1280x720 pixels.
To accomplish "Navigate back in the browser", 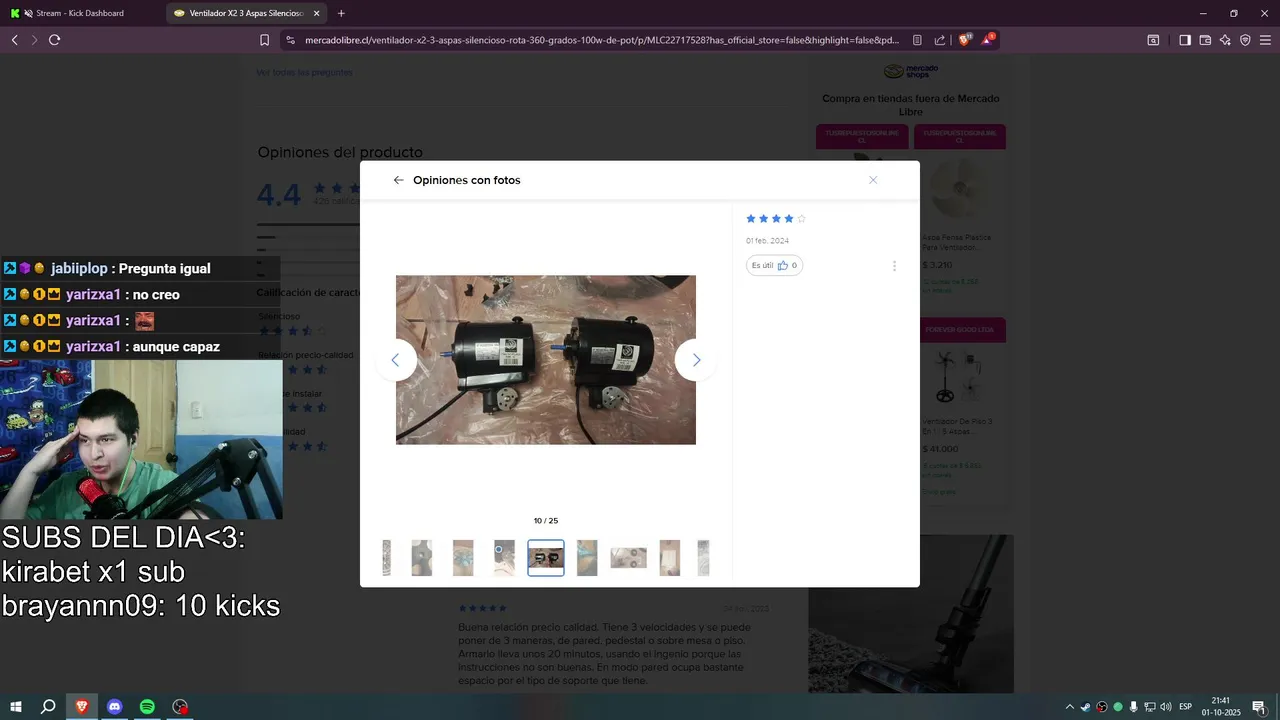I will click(x=14, y=40).
